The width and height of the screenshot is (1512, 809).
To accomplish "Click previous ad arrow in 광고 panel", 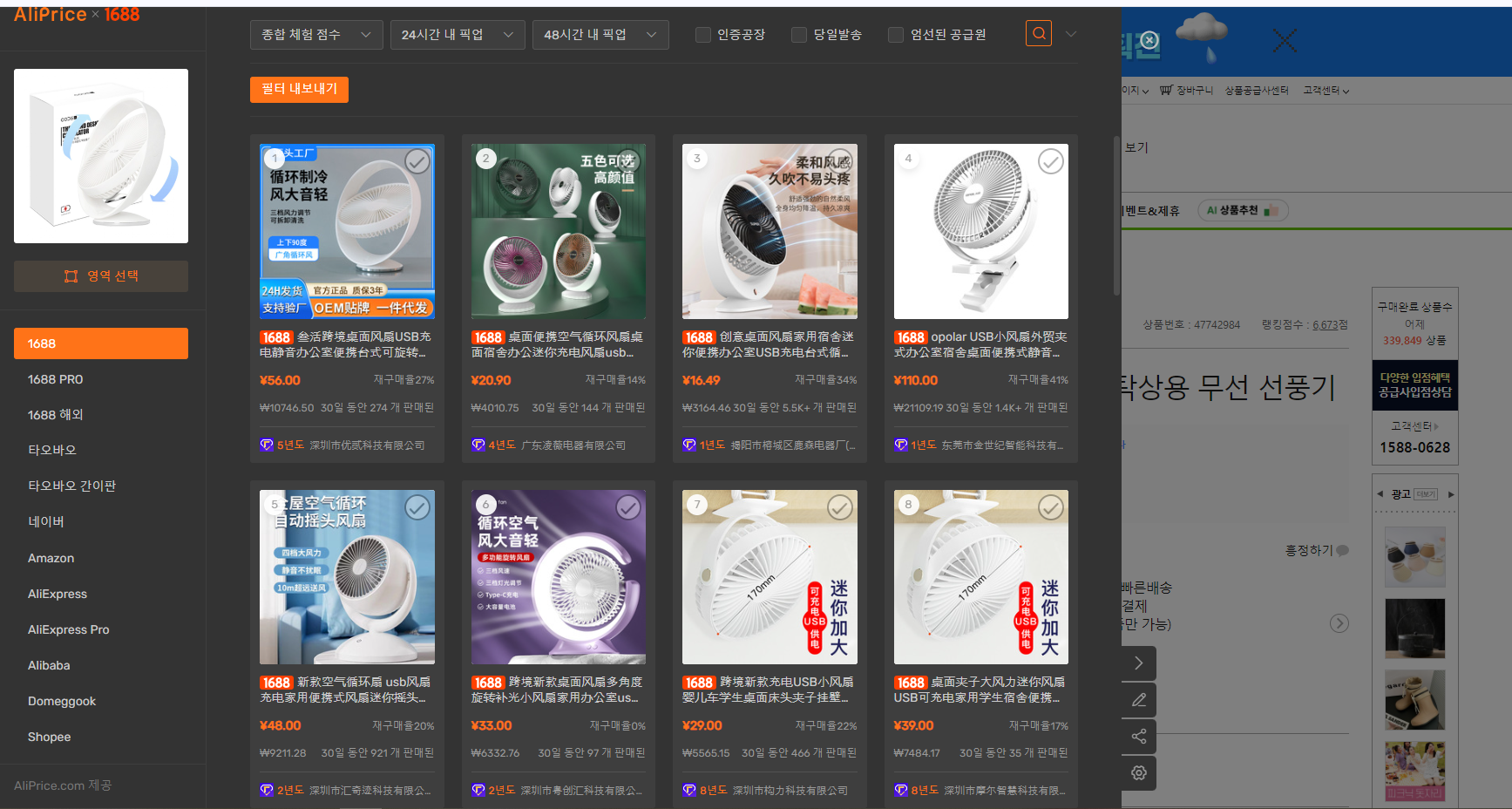I will tap(1380, 494).
